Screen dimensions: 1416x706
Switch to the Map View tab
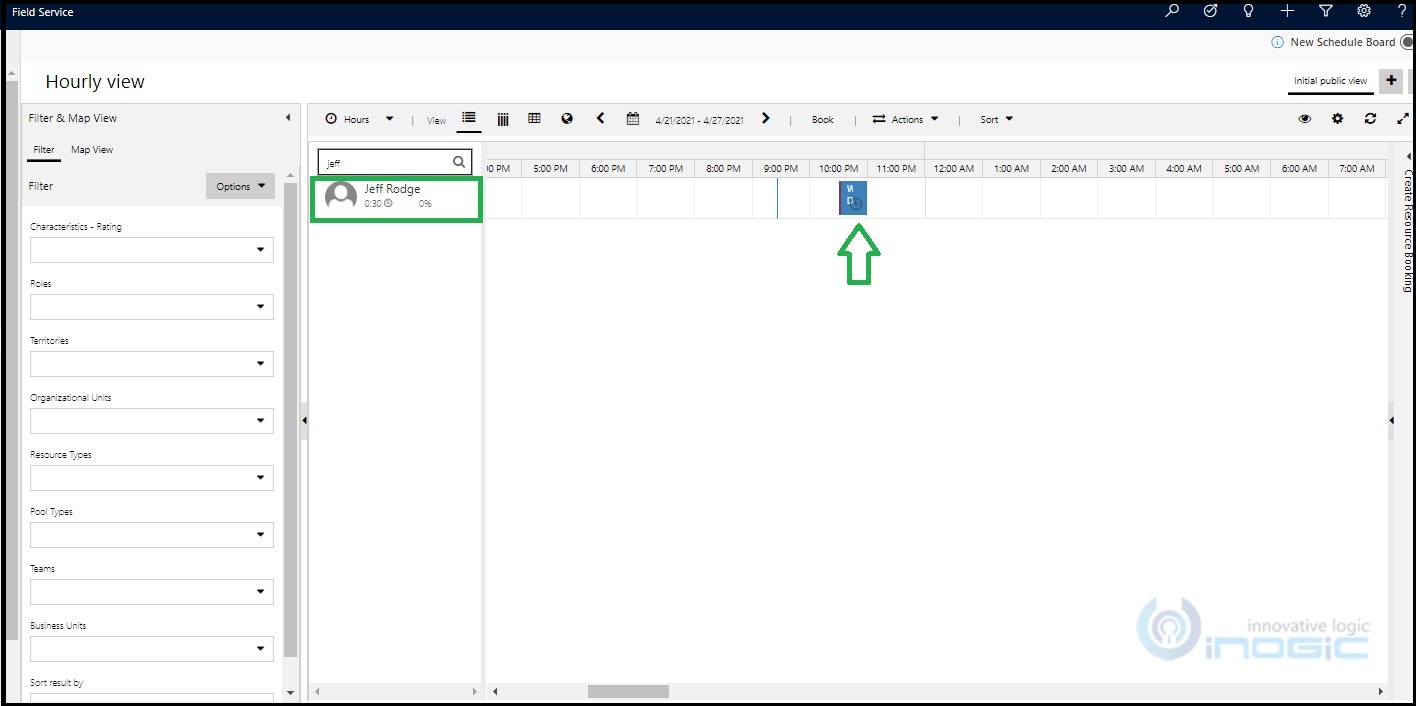[92, 150]
